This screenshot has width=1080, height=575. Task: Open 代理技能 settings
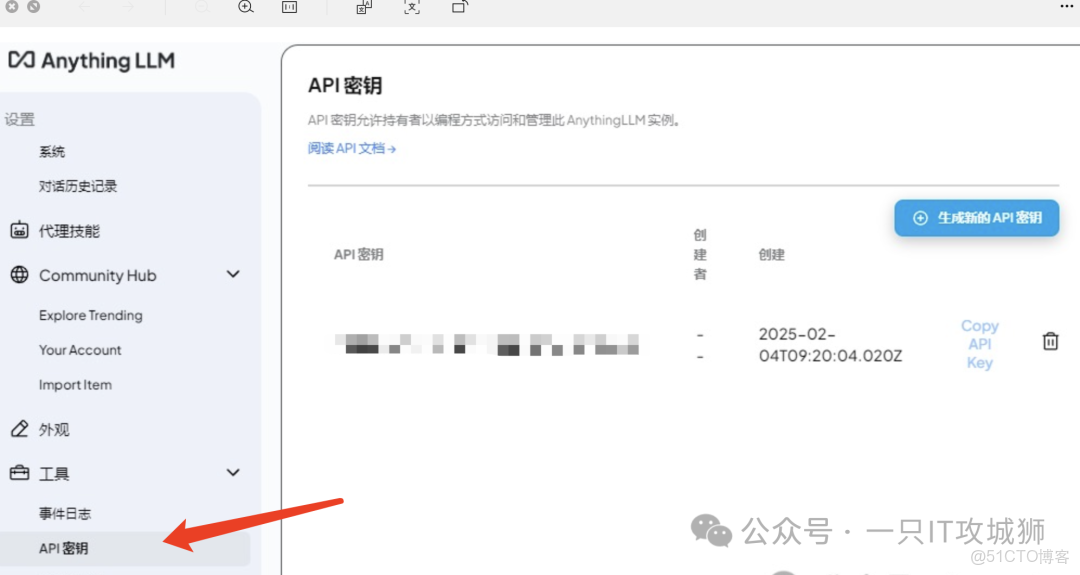69,231
